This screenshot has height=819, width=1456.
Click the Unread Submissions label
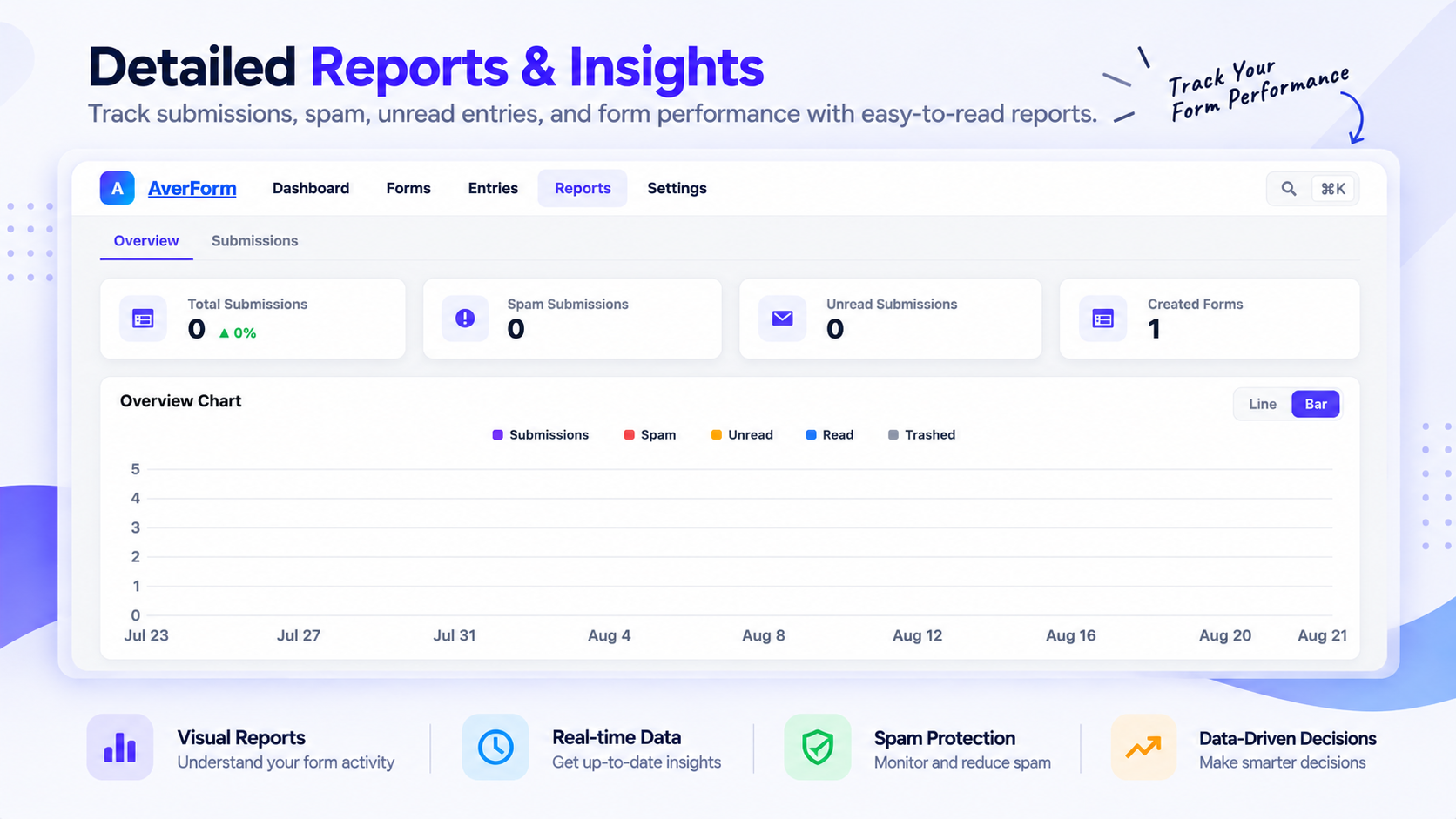[892, 305]
